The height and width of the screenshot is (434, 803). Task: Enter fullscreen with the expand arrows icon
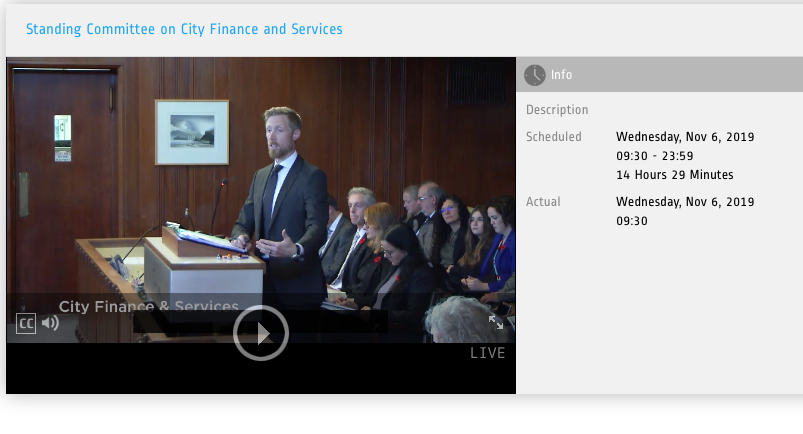496,322
